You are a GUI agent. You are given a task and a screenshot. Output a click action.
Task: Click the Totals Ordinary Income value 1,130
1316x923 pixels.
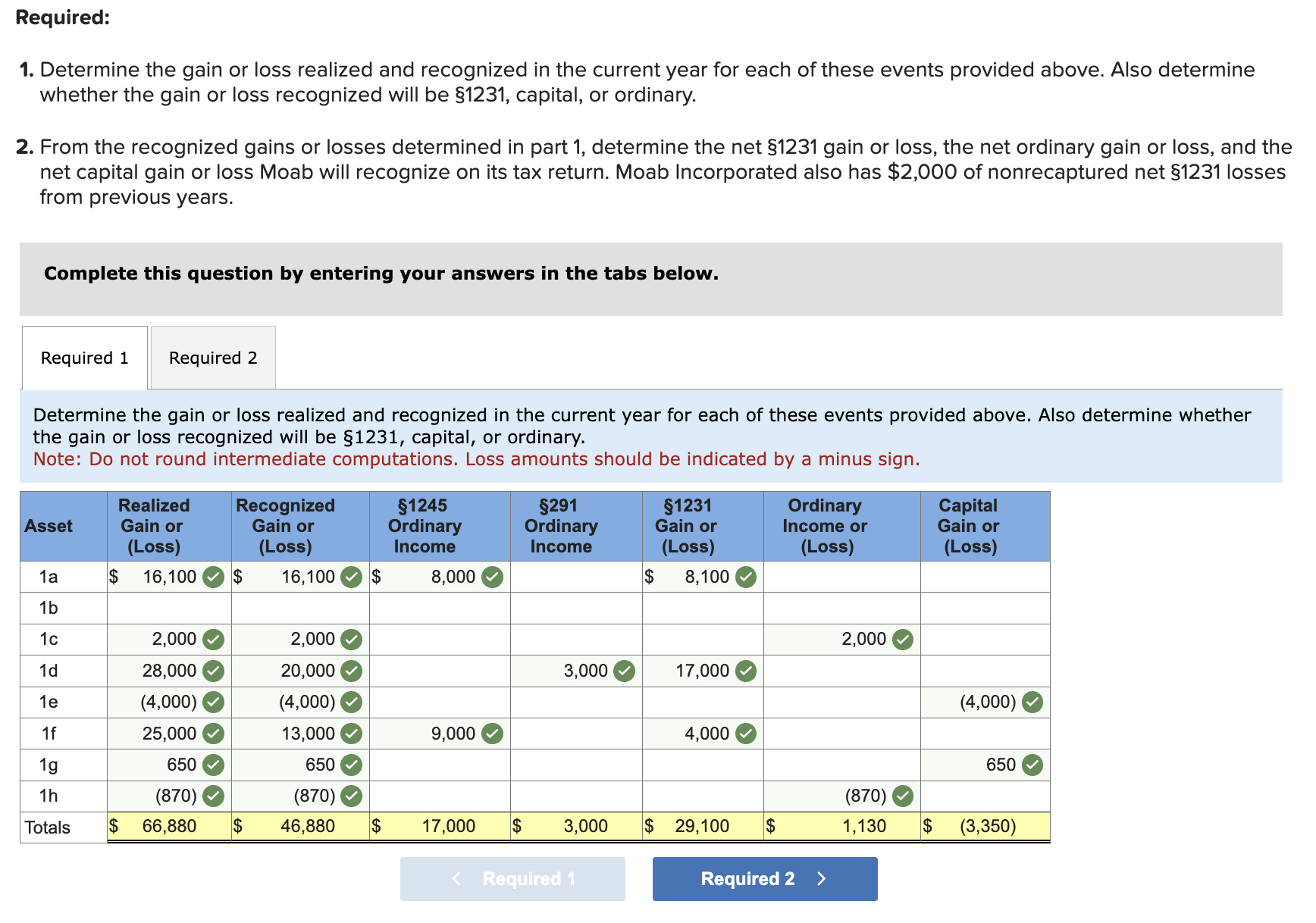[864, 826]
